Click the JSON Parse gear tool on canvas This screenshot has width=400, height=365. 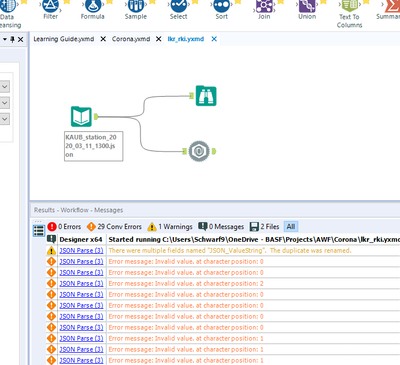point(199,151)
